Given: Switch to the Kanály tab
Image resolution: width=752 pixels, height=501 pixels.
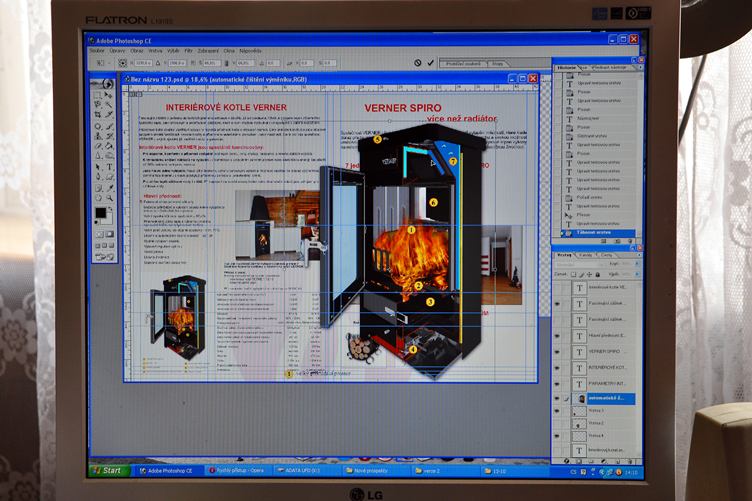Looking at the screenshot, I should pos(586,255).
